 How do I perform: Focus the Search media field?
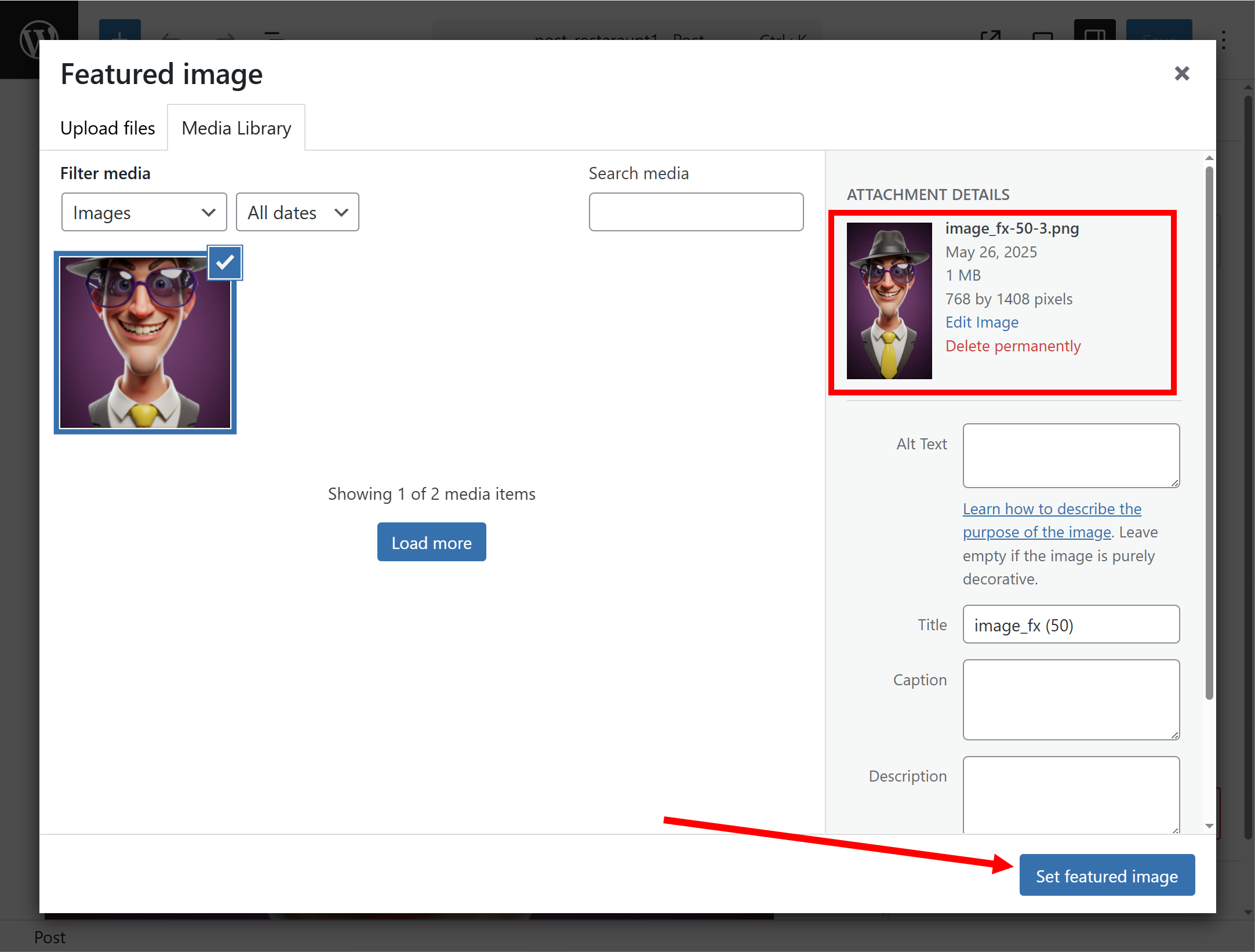(696, 212)
